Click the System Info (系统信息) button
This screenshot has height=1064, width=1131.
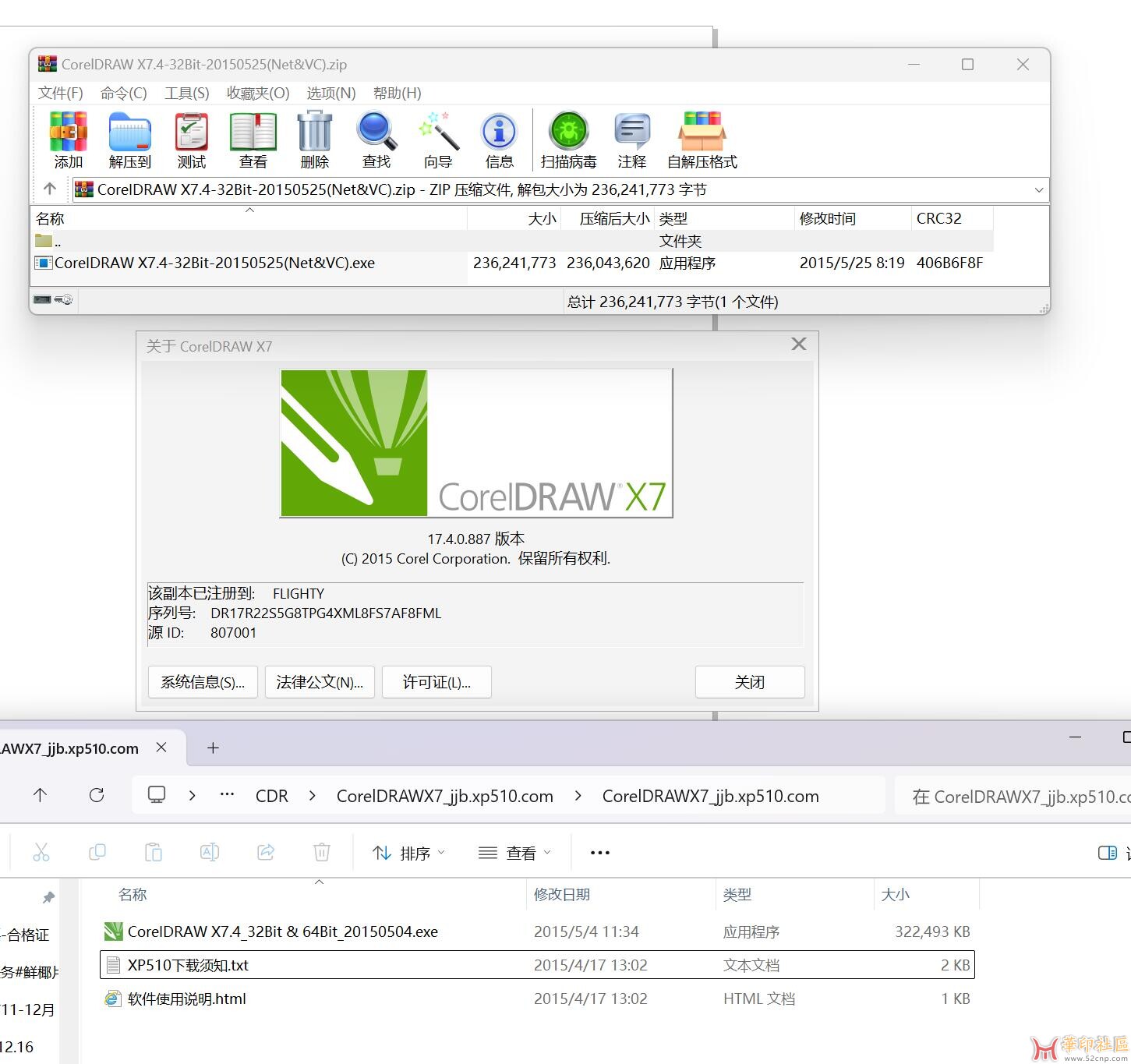(203, 682)
